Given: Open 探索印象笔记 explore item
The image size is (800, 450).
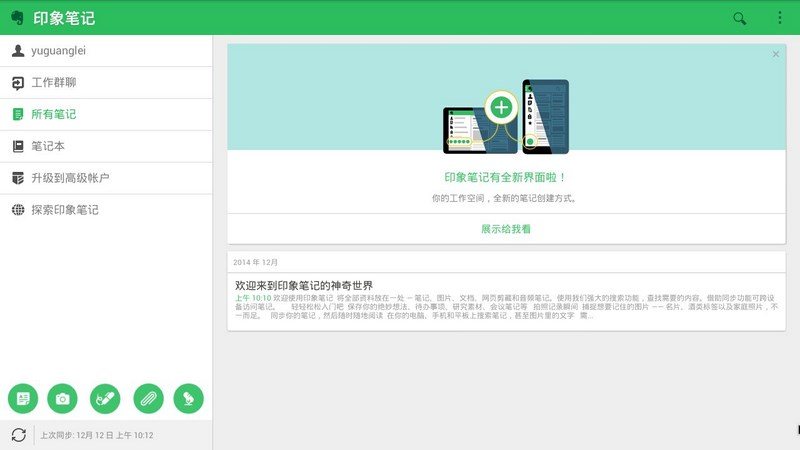Looking at the screenshot, I should tap(106, 210).
